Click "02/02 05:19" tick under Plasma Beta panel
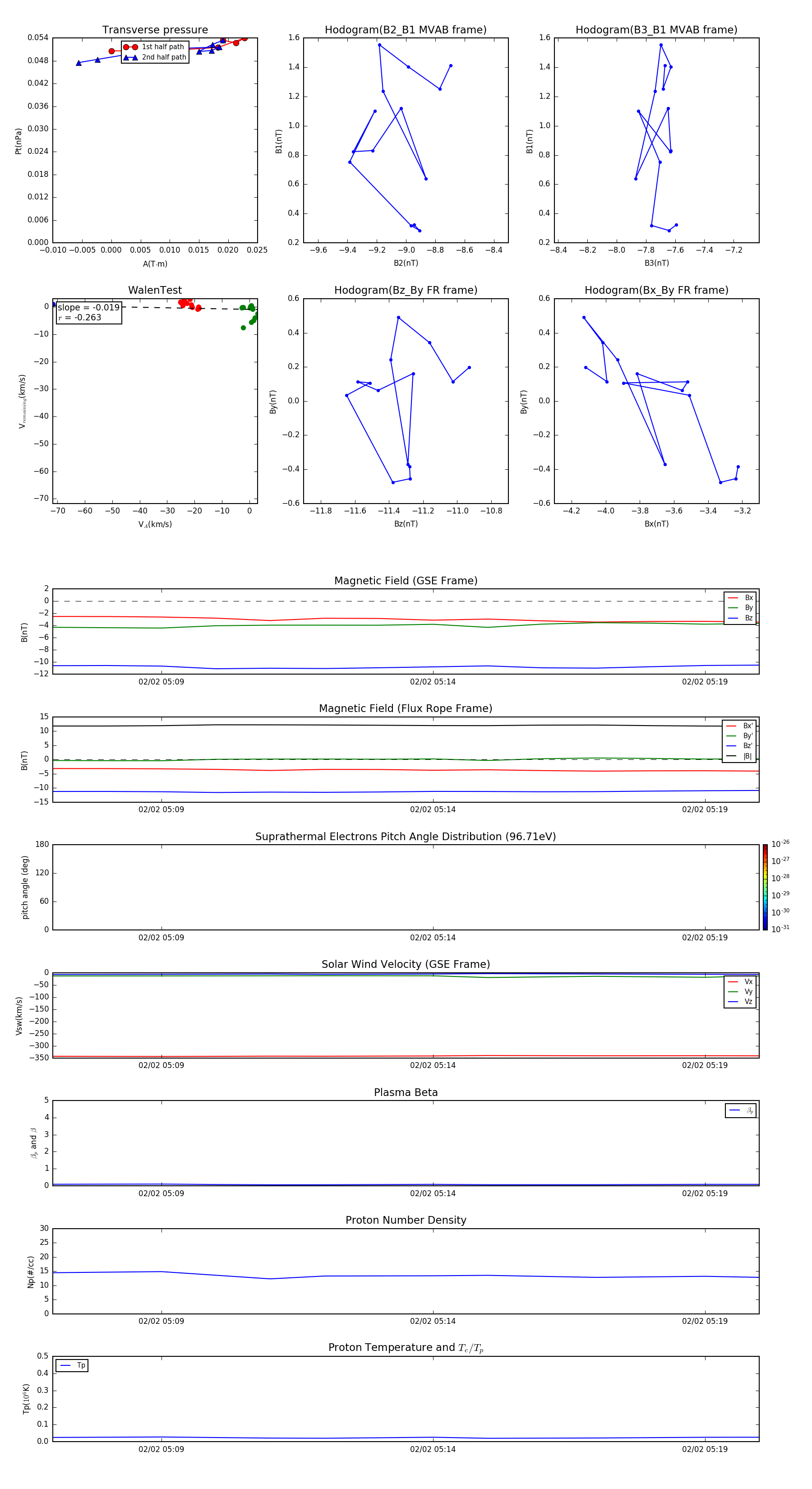Screen dimensions: 812x1489 pos(705,1193)
